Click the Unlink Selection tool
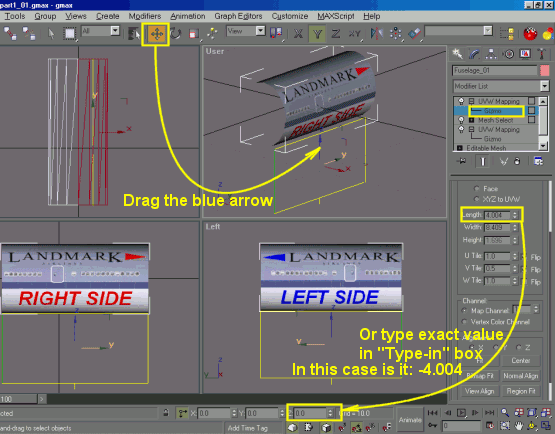 click(x=29, y=34)
